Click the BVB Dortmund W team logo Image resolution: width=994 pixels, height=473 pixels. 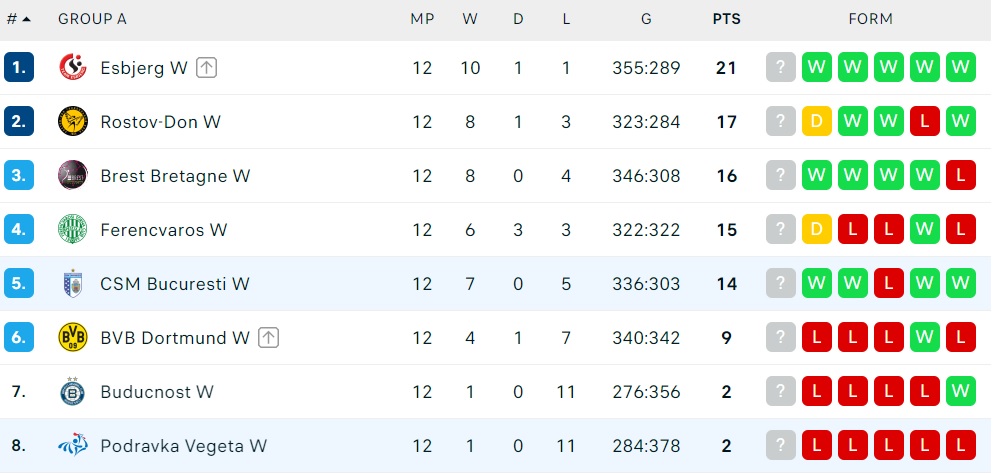coord(73,338)
